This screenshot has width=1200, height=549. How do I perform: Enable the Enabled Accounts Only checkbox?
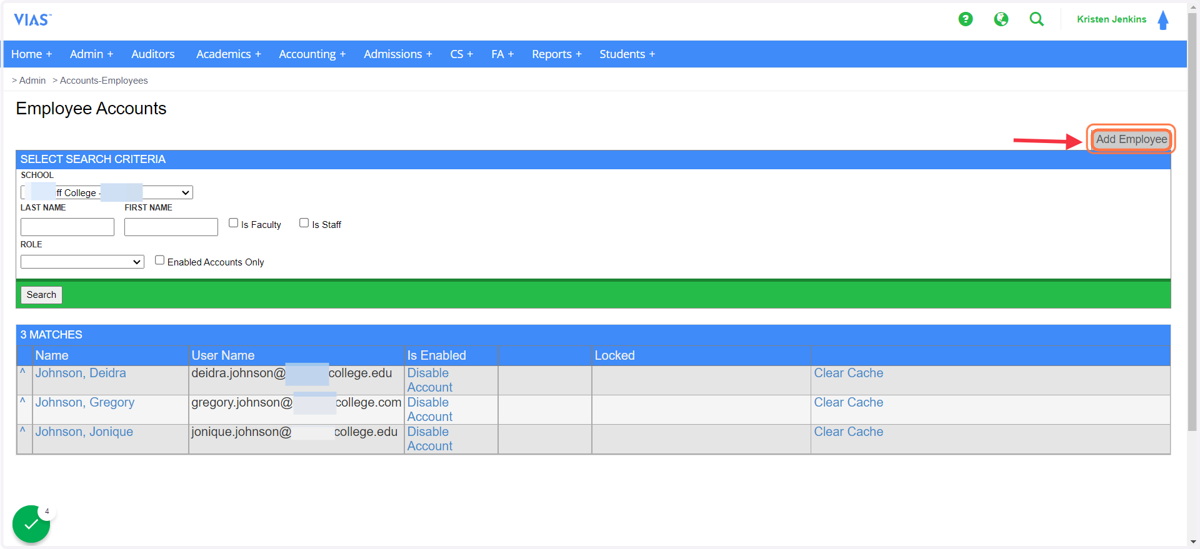pos(159,260)
